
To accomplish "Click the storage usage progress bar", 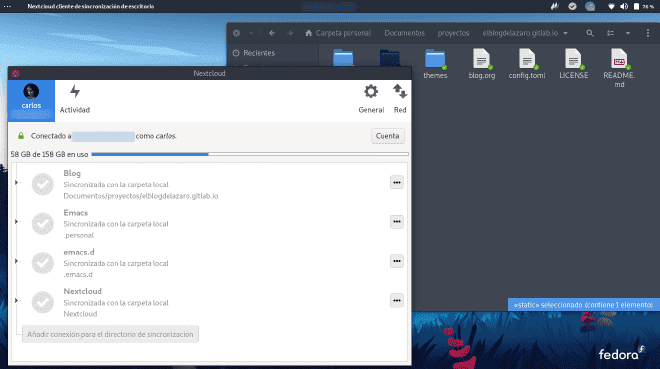I will [x=250, y=154].
